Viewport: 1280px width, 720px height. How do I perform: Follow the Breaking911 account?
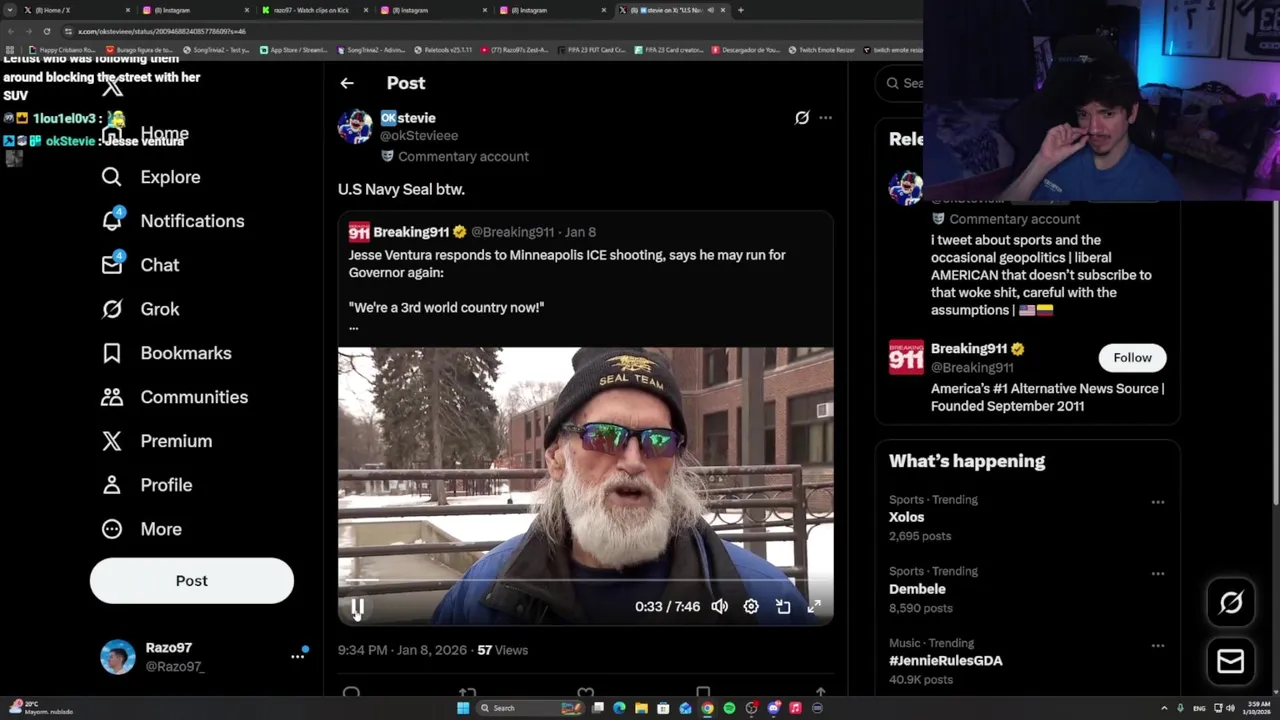[x=1132, y=357]
